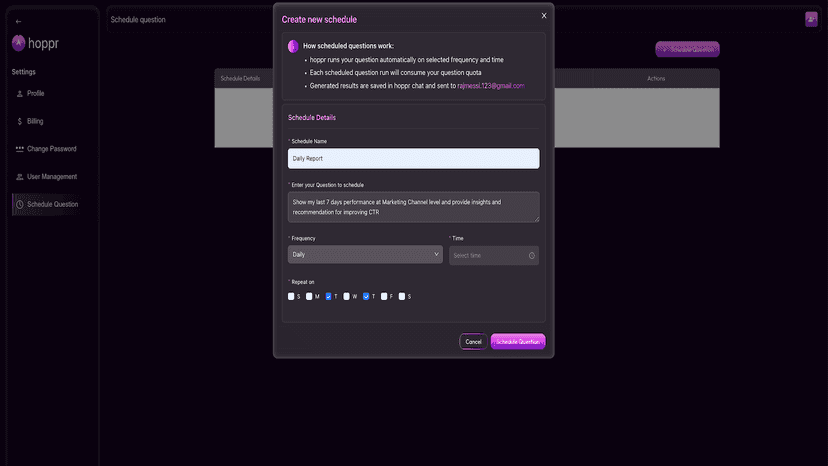The height and width of the screenshot is (466, 828).
Task: Uncheck the first T (Tuesday) checkbox
Action: tap(328, 296)
